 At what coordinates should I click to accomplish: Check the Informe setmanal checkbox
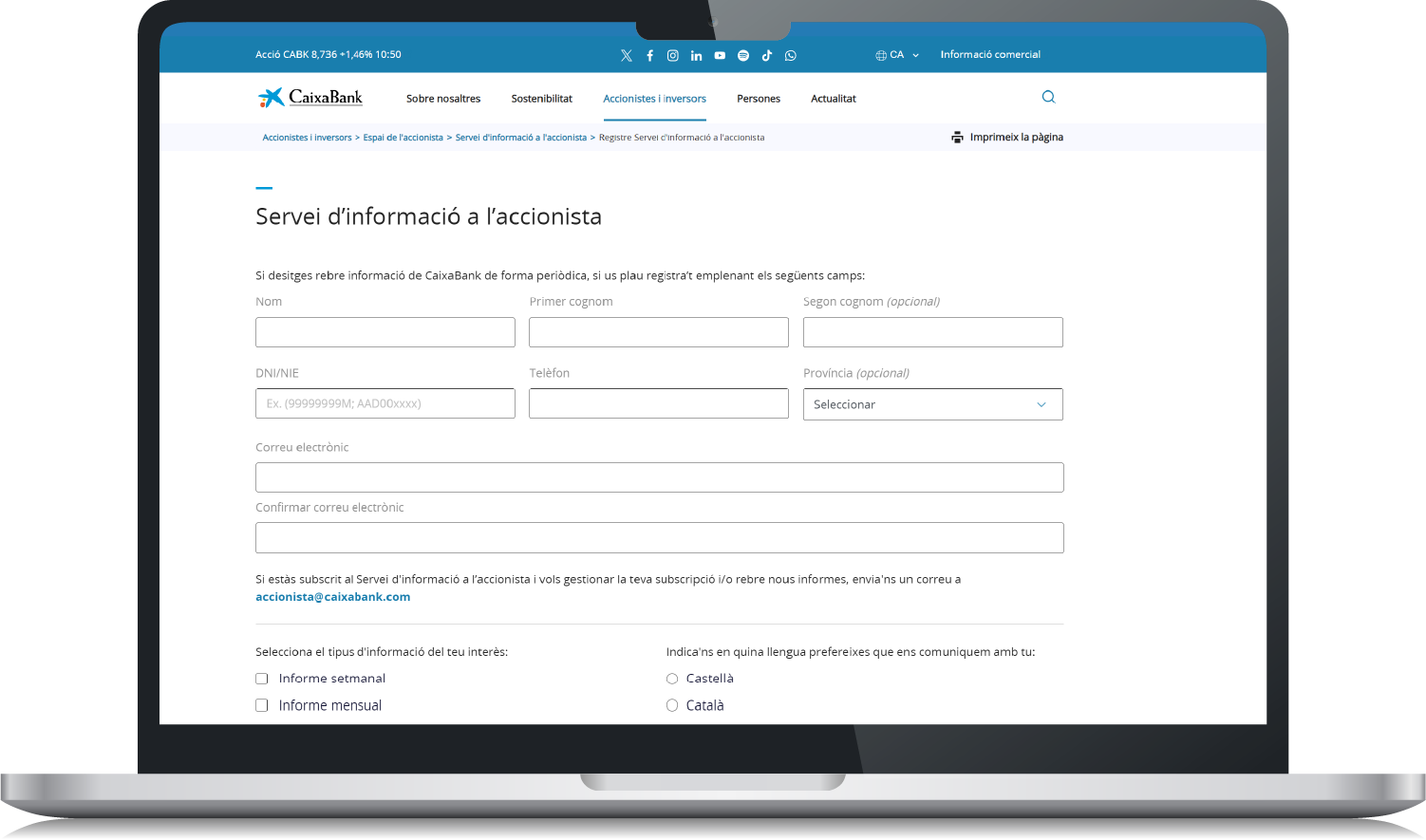262,678
